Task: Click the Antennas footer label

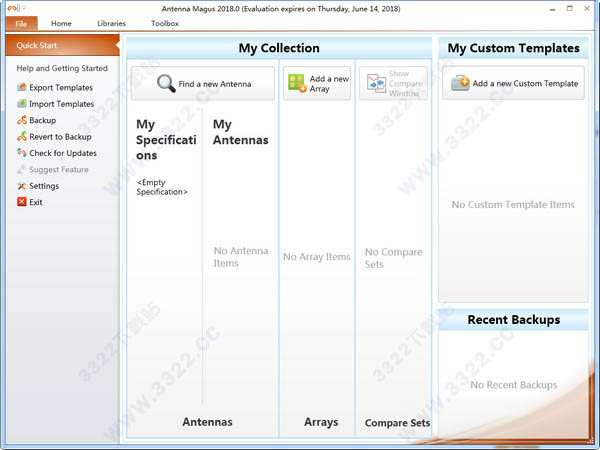Action: pos(207,422)
